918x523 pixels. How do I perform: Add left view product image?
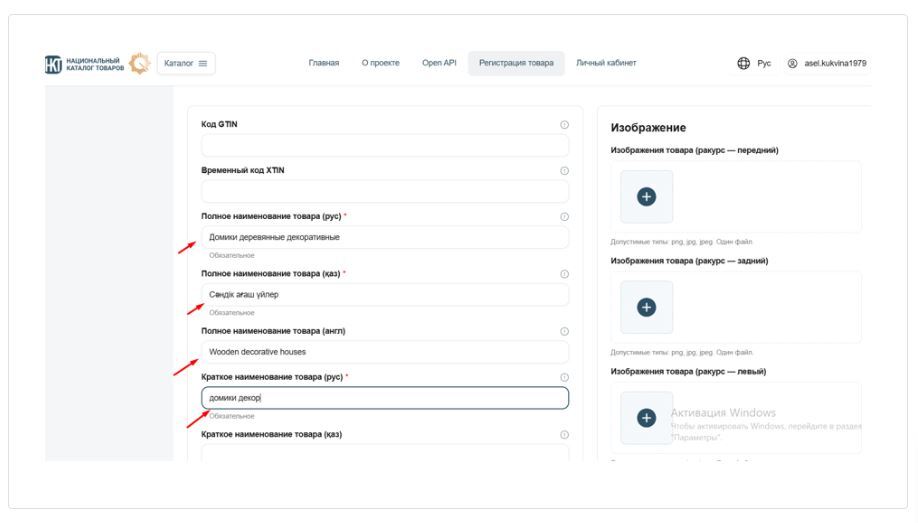tap(646, 417)
